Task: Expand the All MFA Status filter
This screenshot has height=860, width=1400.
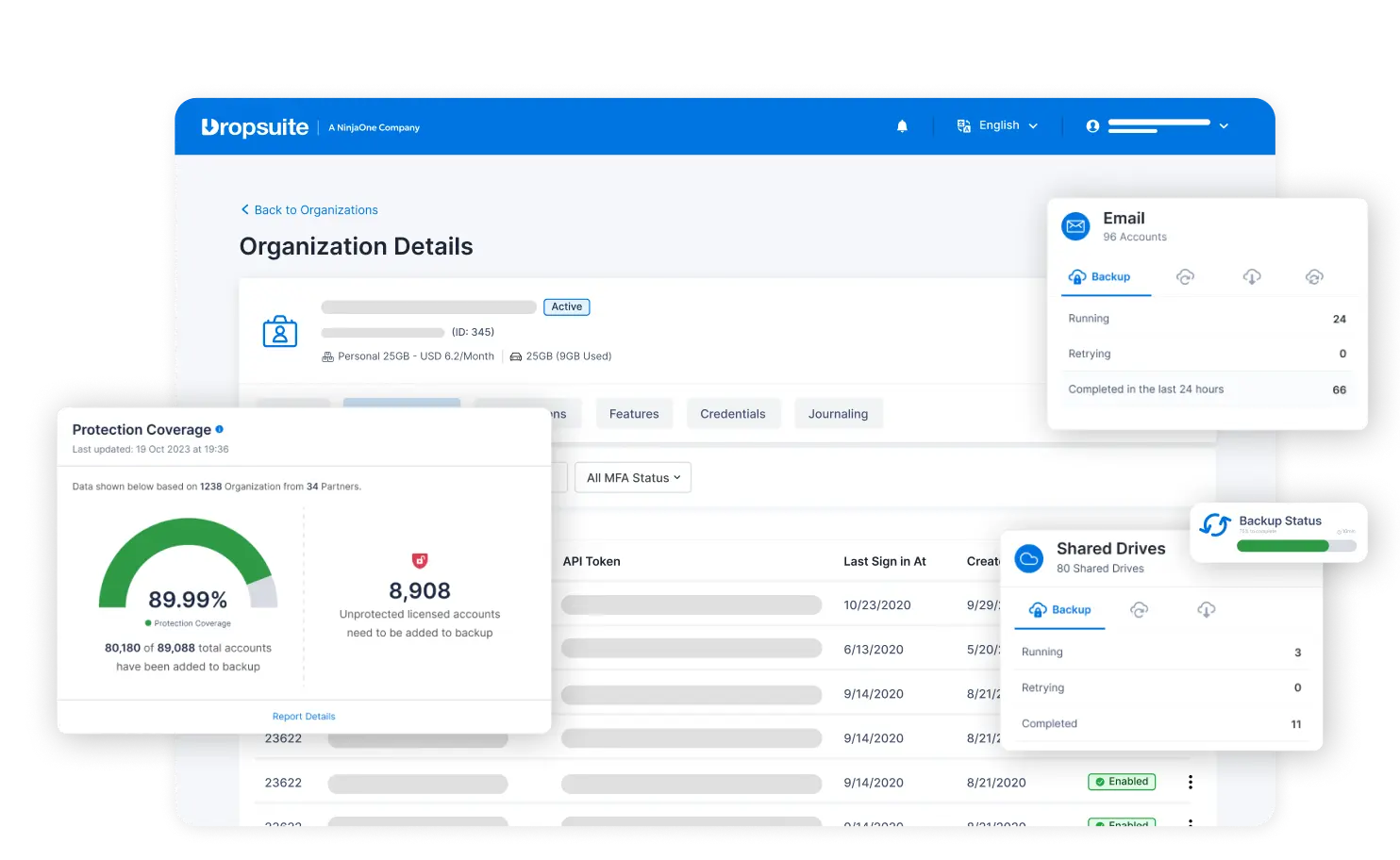Action: (x=633, y=478)
